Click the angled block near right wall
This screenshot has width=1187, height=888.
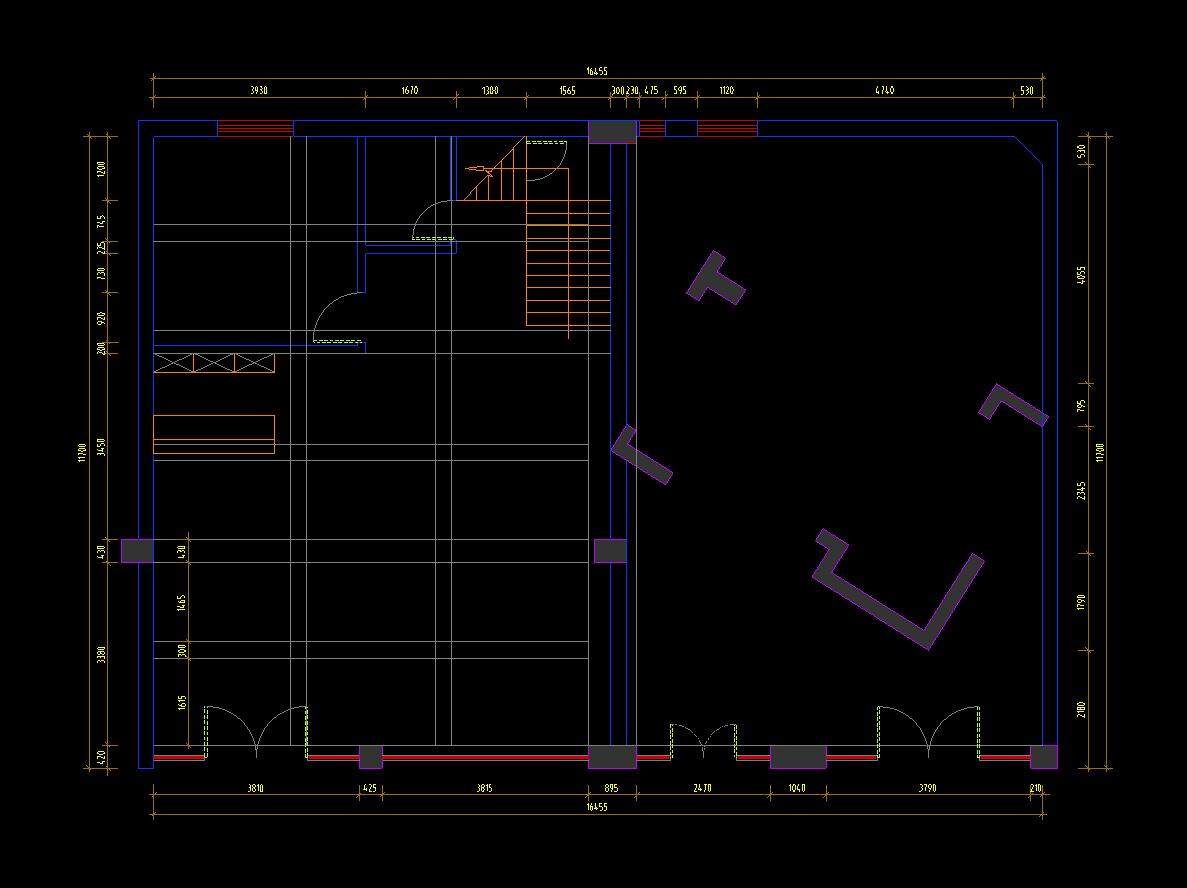pyautogui.click(x=1014, y=403)
